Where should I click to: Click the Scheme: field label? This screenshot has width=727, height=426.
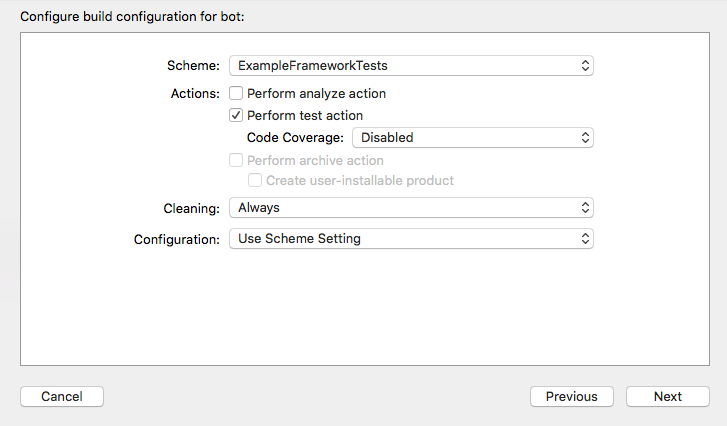tap(193, 66)
